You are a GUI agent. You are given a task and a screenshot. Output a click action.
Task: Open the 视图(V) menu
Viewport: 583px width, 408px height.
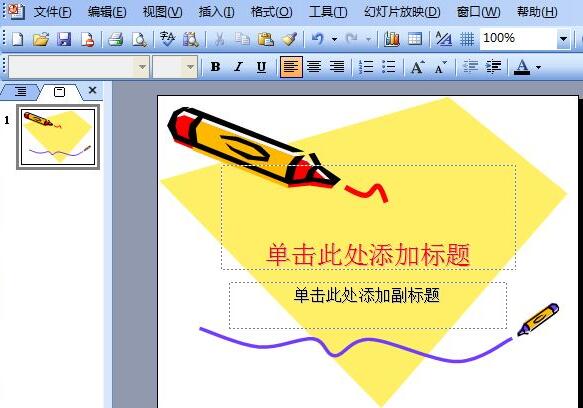coord(162,12)
